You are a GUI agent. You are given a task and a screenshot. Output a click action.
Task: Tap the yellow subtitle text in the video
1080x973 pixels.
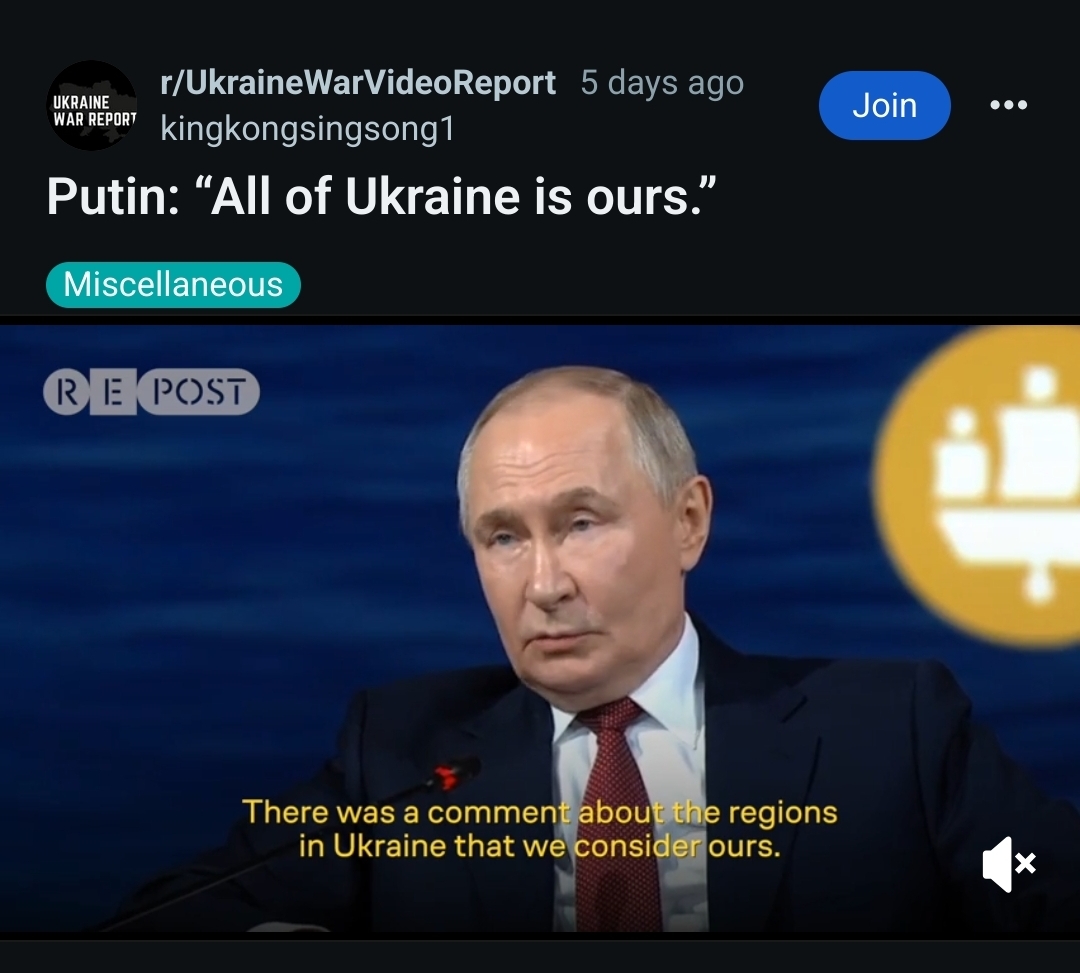pos(539,828)
